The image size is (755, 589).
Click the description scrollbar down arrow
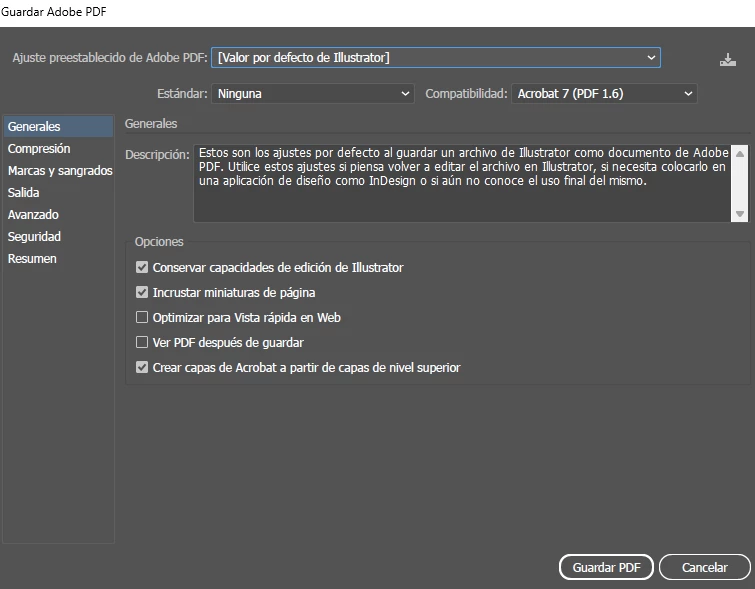(740, 214)
